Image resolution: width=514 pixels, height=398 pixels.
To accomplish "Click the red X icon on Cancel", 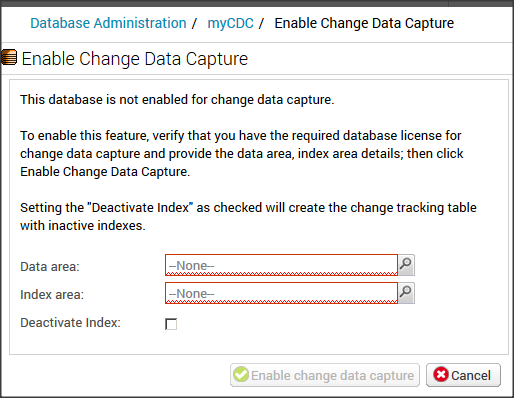I will click(x=441, y=375).
